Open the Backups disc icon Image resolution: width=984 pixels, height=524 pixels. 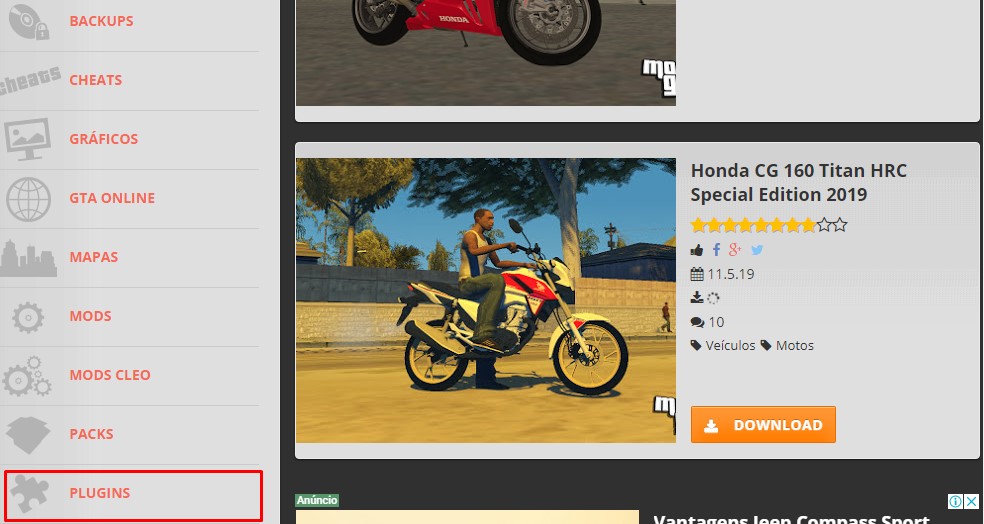tap(29, 21)
